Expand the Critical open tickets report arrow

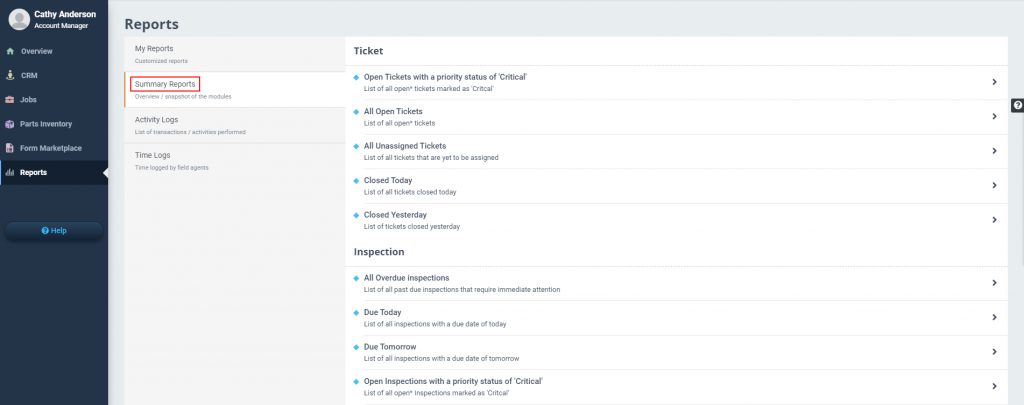[x=994, y=82]
